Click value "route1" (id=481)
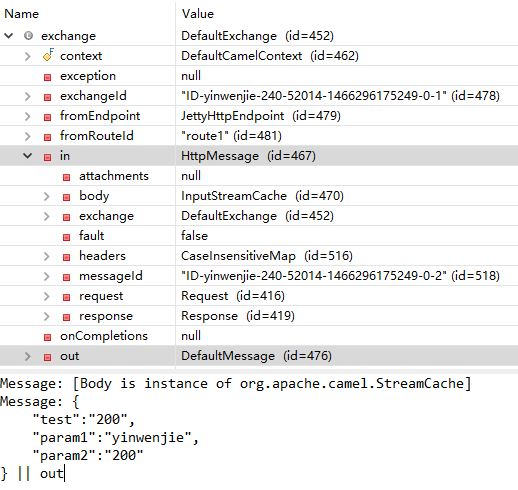 coord(231,136)
